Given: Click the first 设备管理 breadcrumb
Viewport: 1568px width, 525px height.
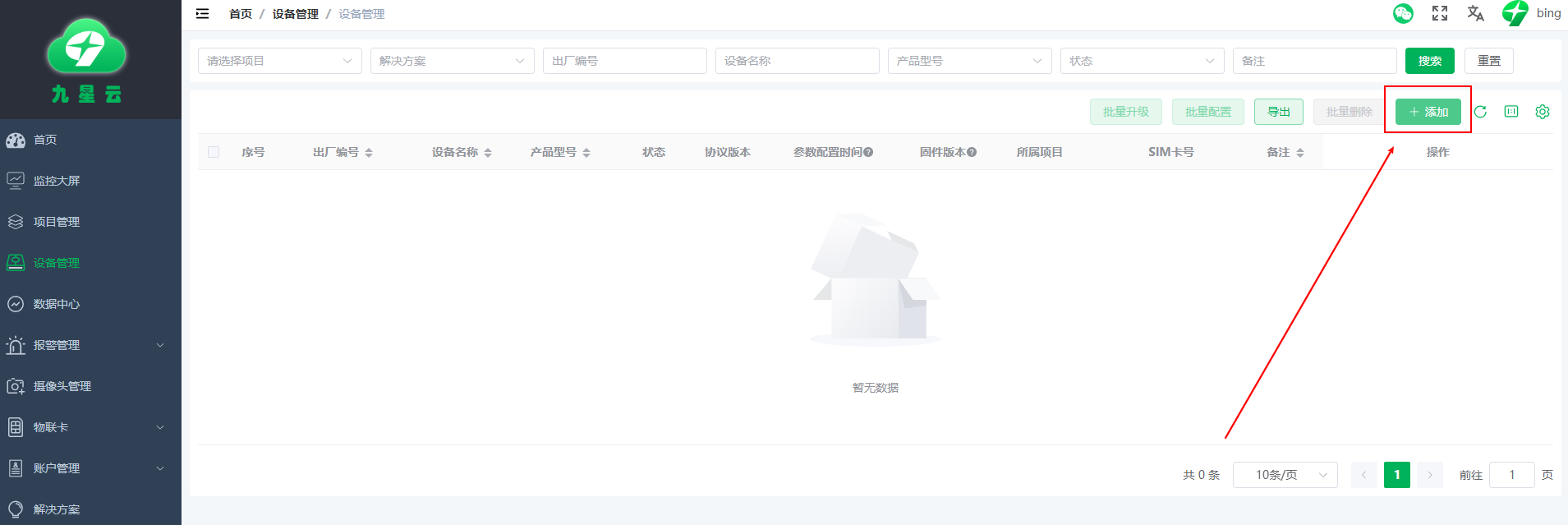Looking at the screenshot, I should (x=296, y=14).
